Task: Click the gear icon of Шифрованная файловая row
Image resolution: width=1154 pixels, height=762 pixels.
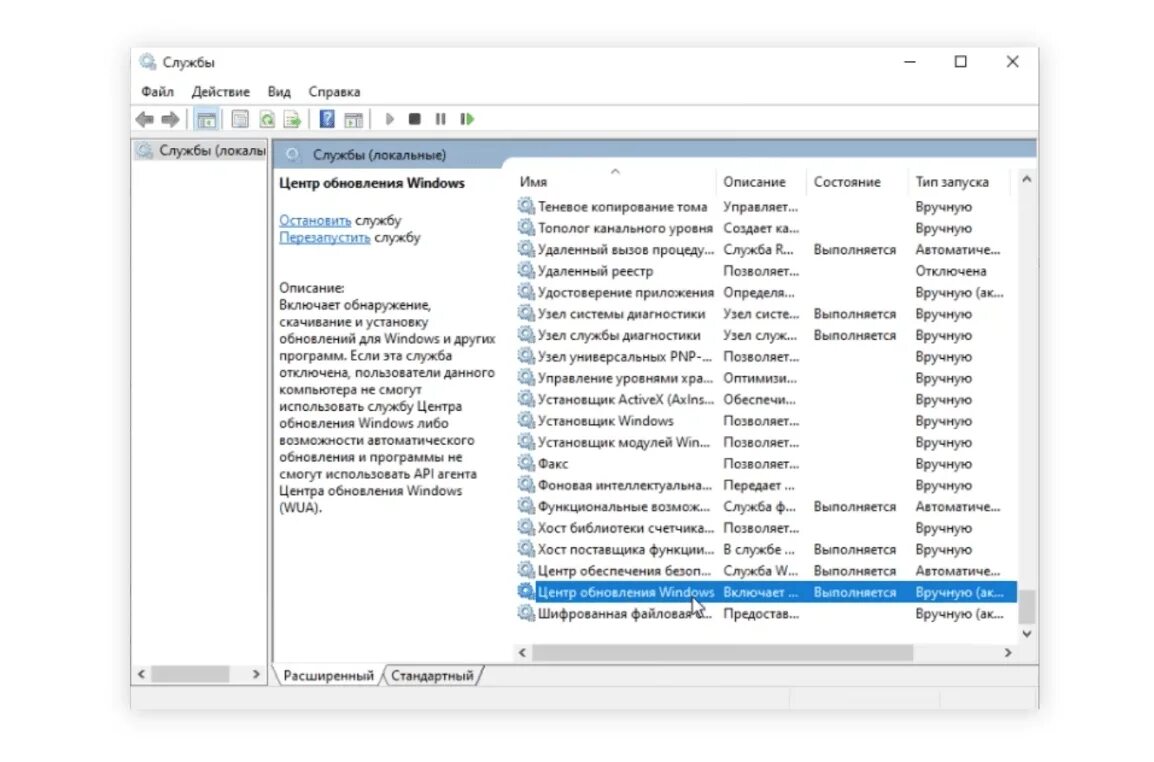Action: tap(525, 613)
